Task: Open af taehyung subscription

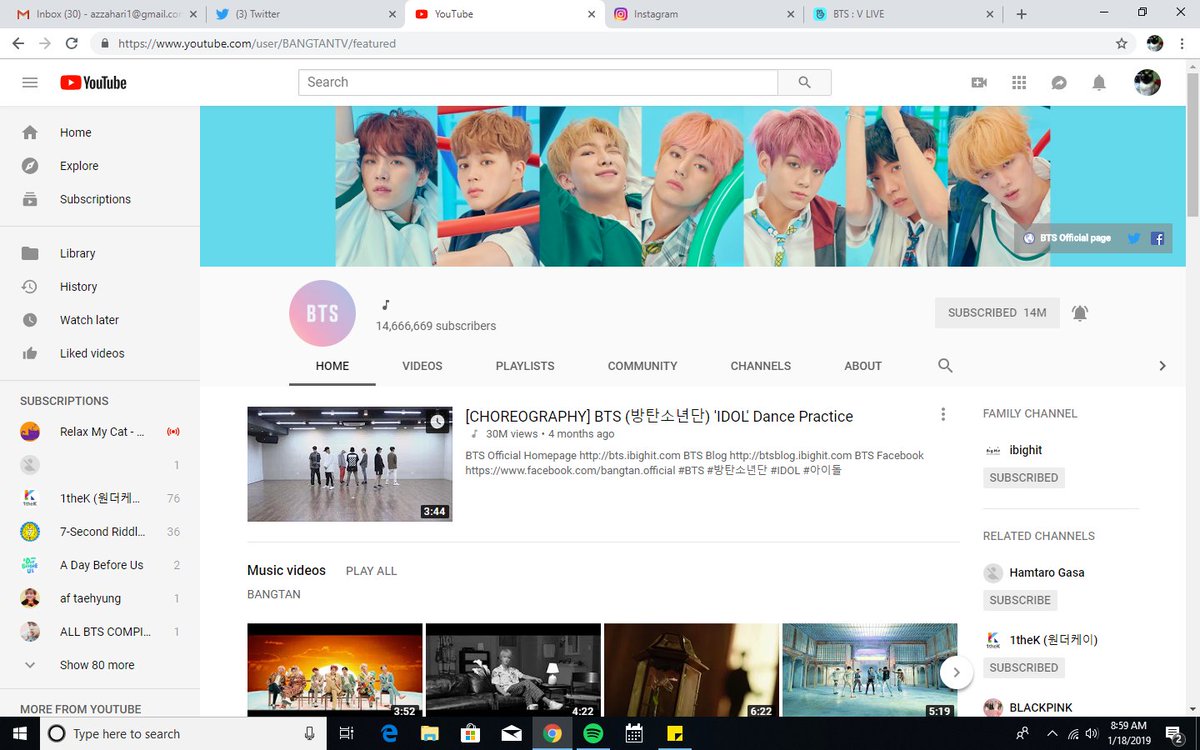Action: point(100,598)
